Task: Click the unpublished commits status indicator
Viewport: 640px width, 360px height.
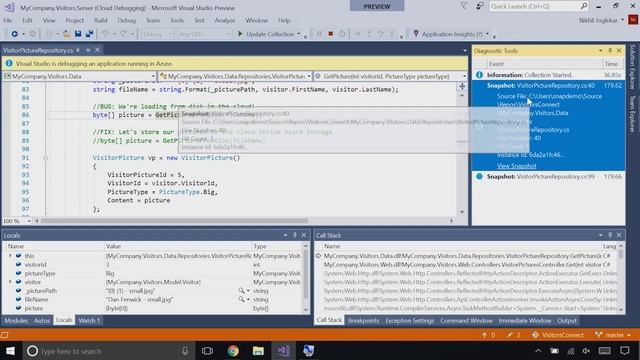Action: pyautogui.click(x=488, y=335)
